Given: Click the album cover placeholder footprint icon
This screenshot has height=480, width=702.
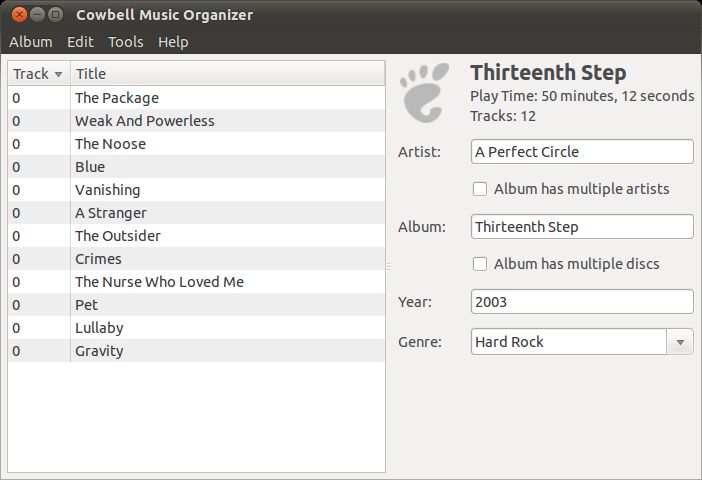Looking at the screenshot, I should 424,93.
